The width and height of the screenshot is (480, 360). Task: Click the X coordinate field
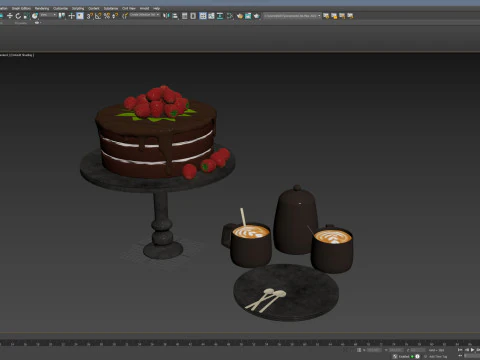pos(374,350)
